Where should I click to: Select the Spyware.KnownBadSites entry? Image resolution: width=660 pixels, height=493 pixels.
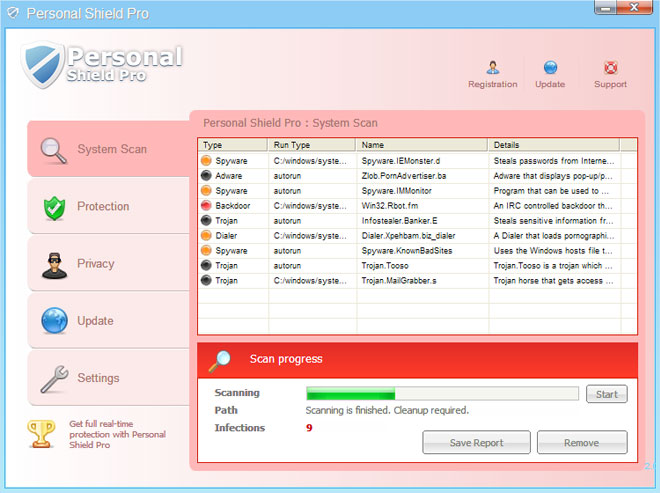coord(407,250)
